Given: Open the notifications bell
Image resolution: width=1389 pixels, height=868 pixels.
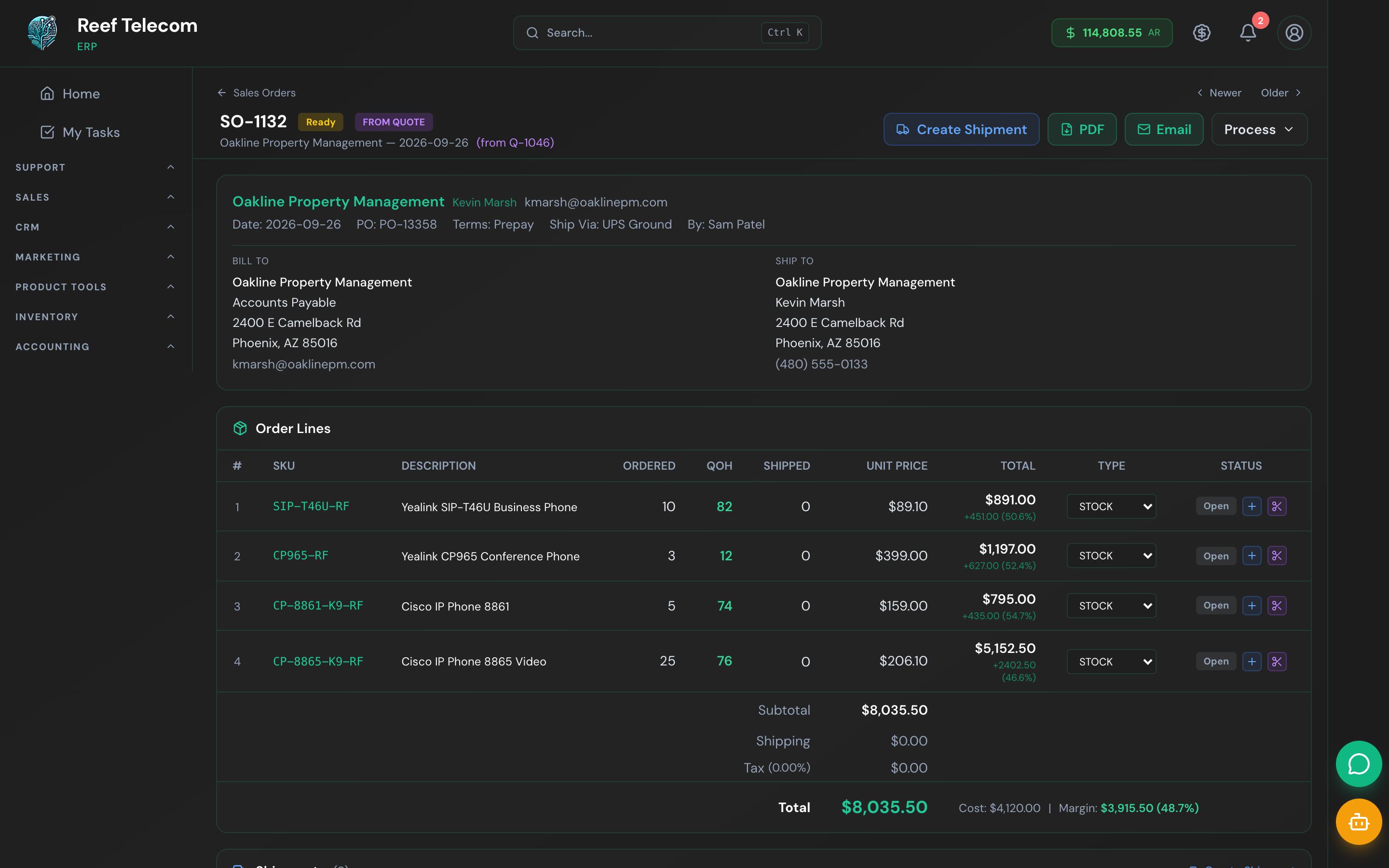Looking at the screenshot, I should click(1248, 33).
